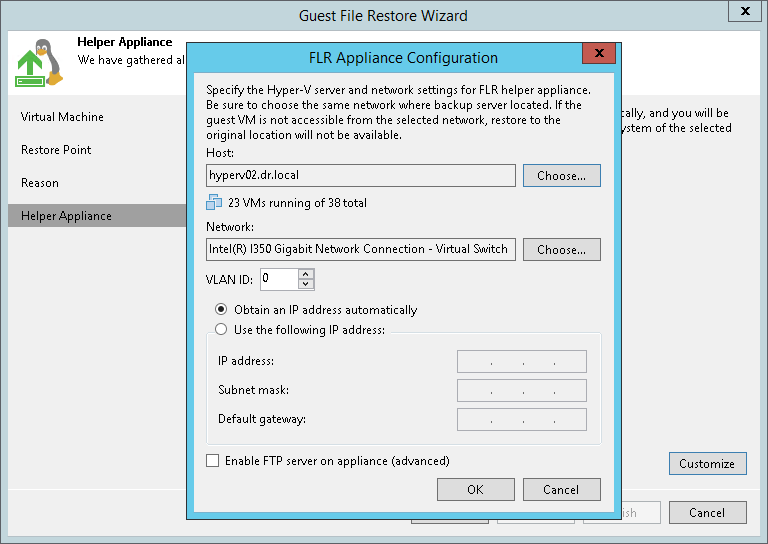
Task: Click the VMs running status icon
Action: tap(214, 203)
